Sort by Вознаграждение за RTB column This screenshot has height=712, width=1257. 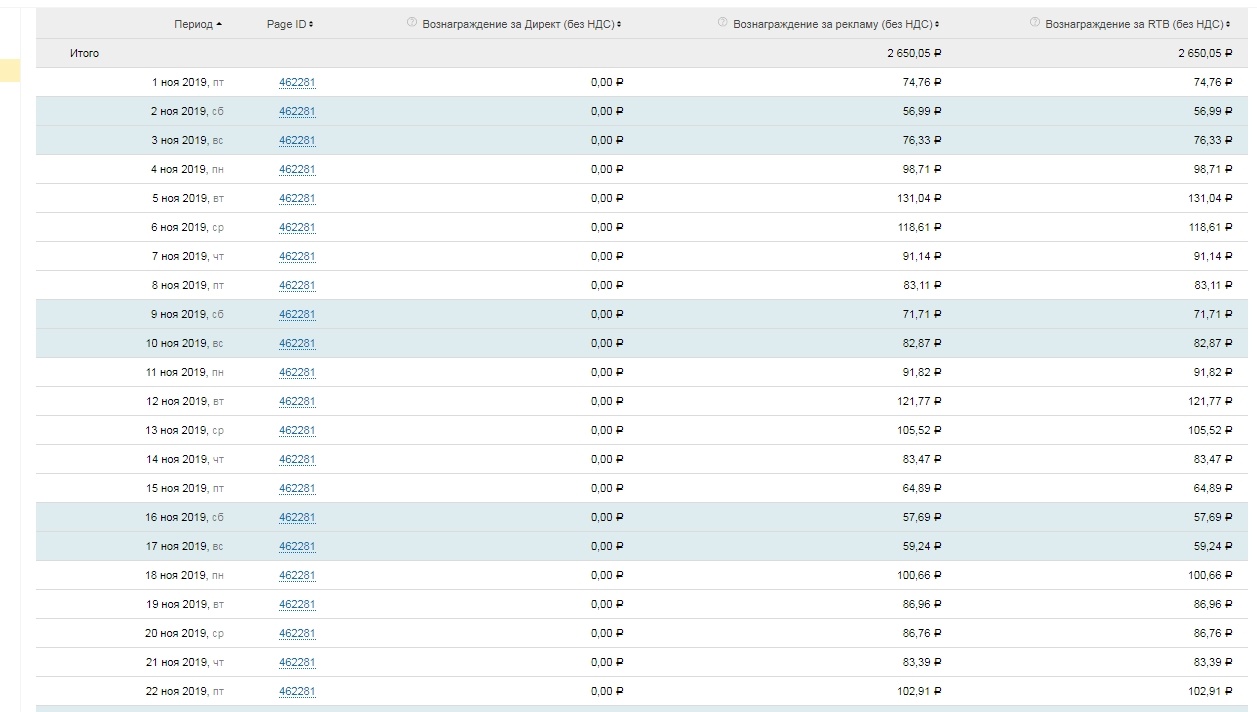point(1138,24)
